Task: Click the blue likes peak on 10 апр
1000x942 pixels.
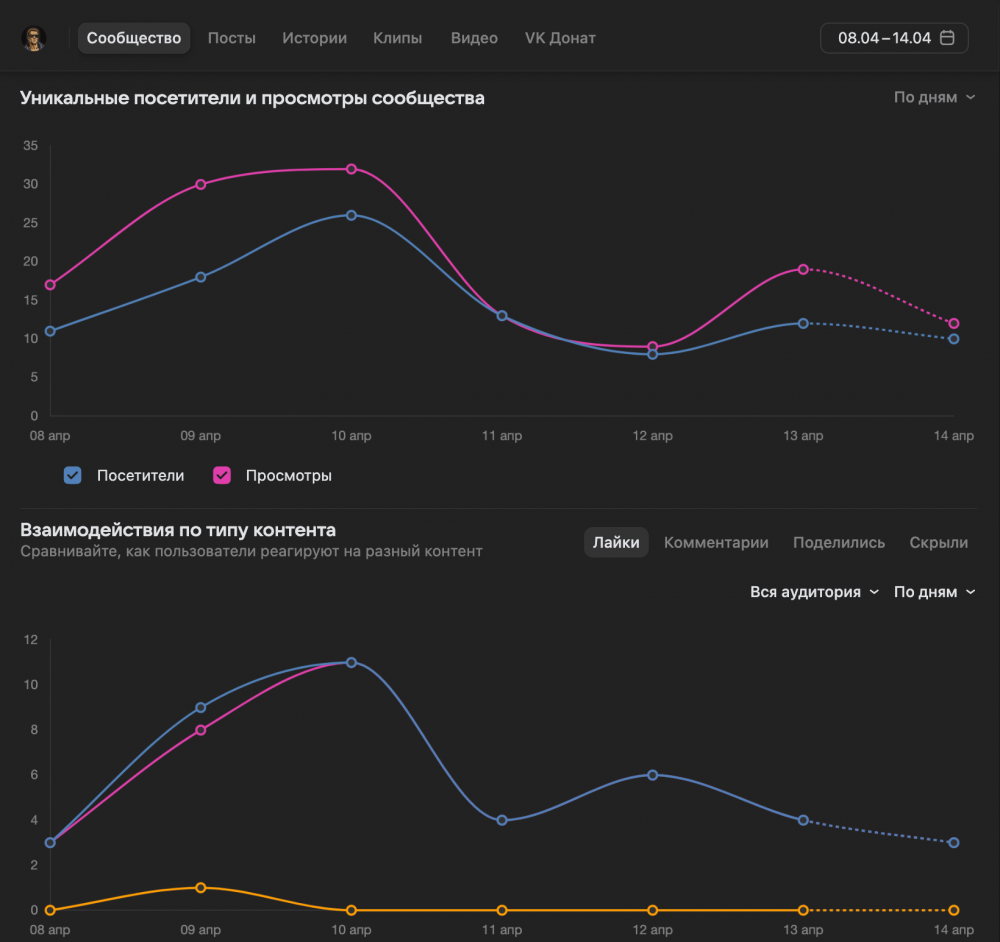Action: point(351,663)
